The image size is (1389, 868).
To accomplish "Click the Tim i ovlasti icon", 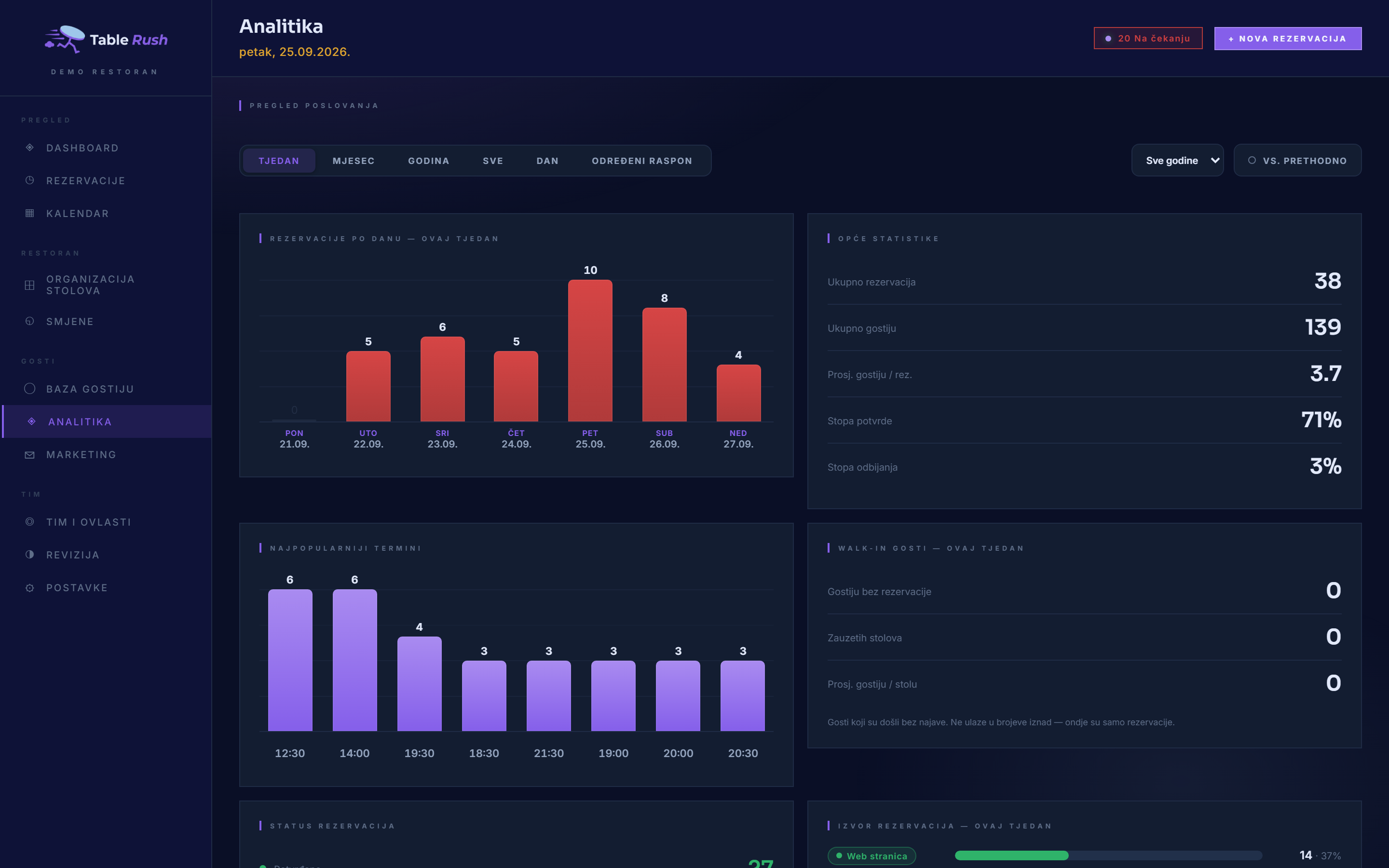I will [x=30, y=522].
